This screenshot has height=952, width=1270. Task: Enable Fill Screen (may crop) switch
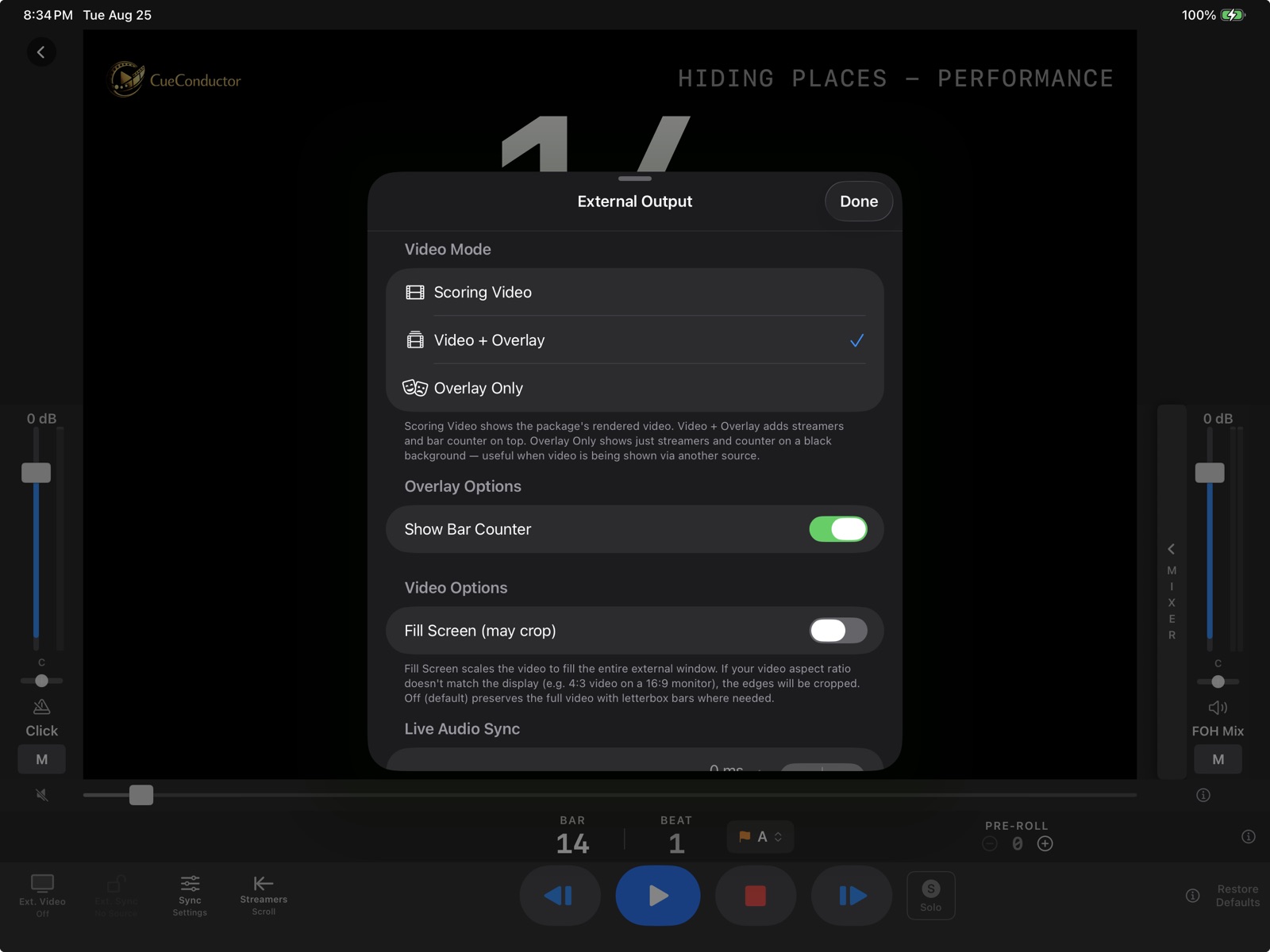838,631
